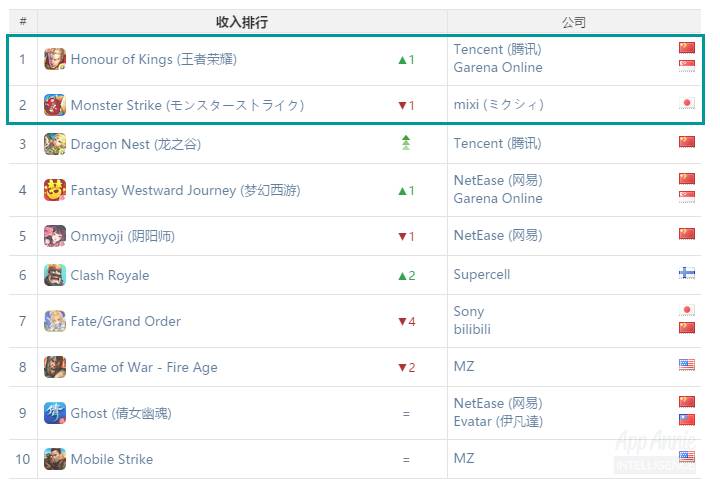Click the Finland flag next to Supercell
This screenshot has height=490, width=720.
(686, 273)
